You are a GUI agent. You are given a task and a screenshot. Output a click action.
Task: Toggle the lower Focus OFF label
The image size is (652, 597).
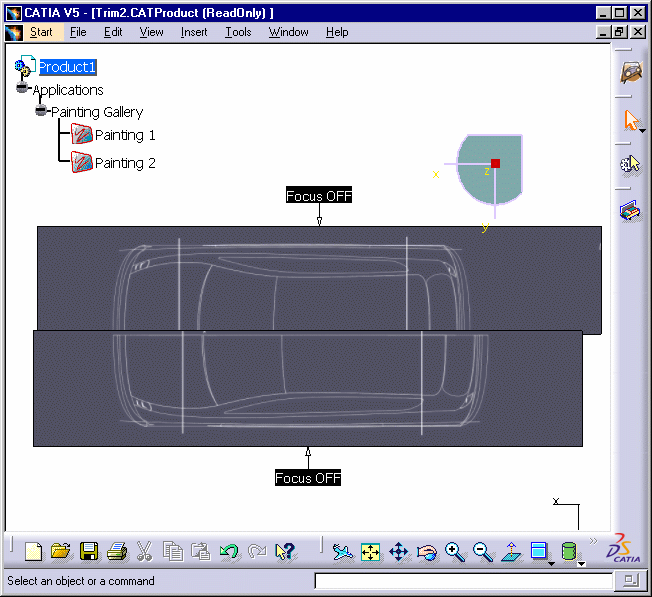pos(308,478)
